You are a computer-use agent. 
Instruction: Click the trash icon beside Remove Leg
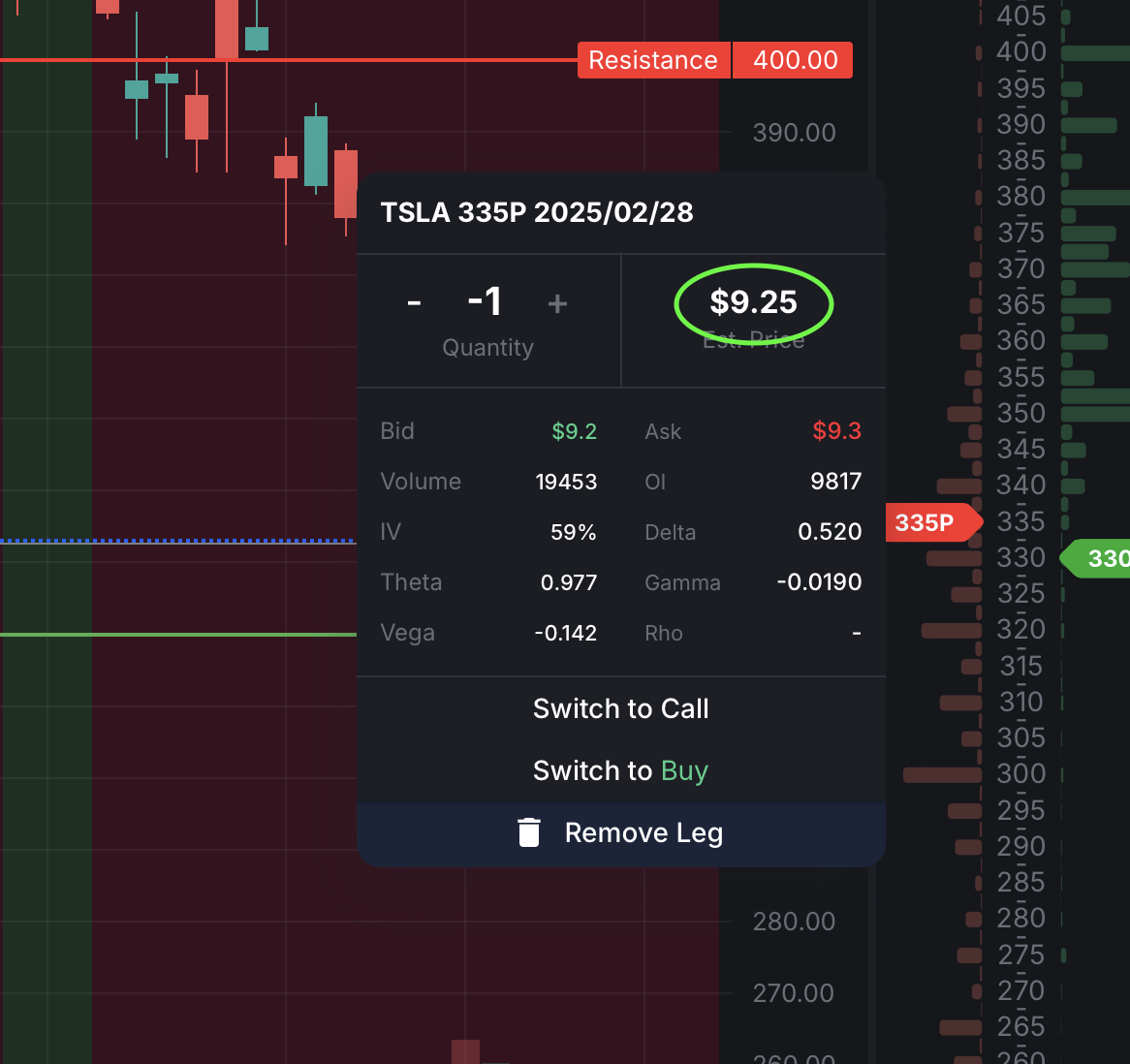529,832
